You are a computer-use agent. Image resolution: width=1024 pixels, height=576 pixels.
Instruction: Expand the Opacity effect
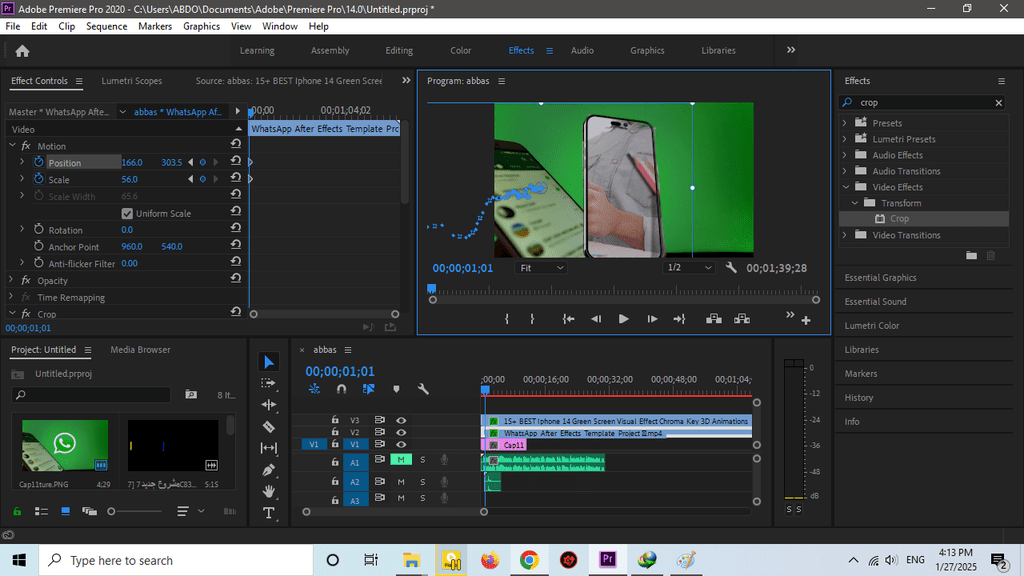point(11,280)
